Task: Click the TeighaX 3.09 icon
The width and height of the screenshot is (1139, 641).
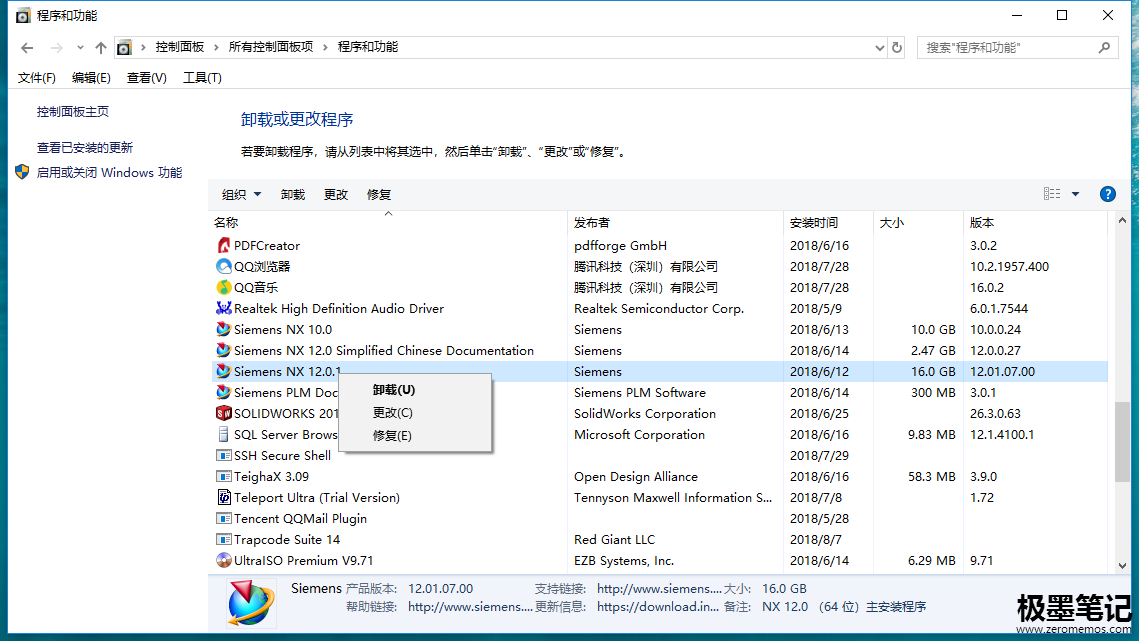Action: (224, 477)
